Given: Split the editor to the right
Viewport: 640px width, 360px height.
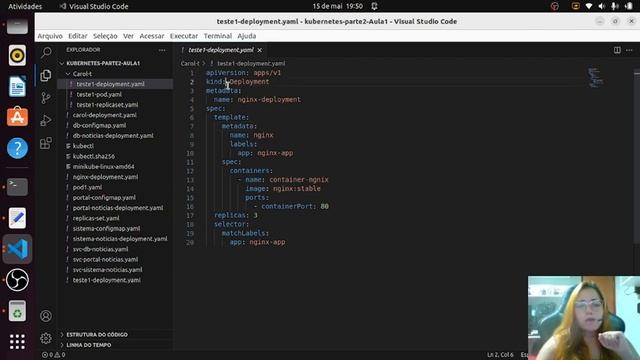Looking at the screenshot, I should tap(617, 50).
